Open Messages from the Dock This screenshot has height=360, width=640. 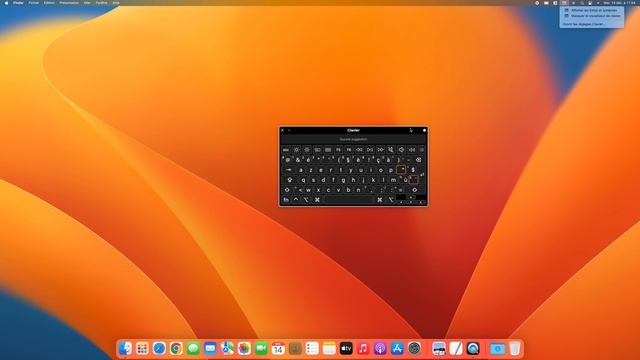(193, 348)
